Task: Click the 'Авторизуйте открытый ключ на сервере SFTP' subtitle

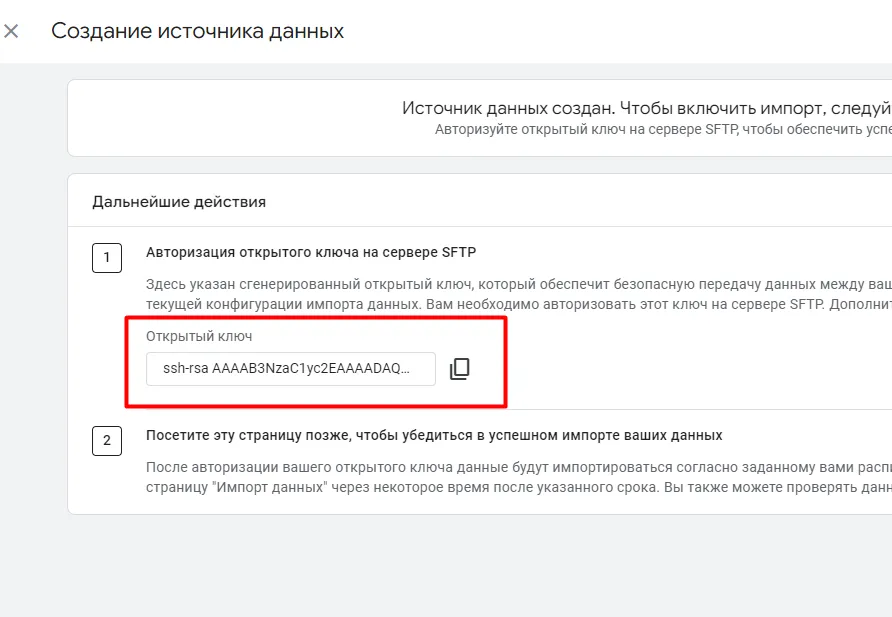Action: pos(663,130)
